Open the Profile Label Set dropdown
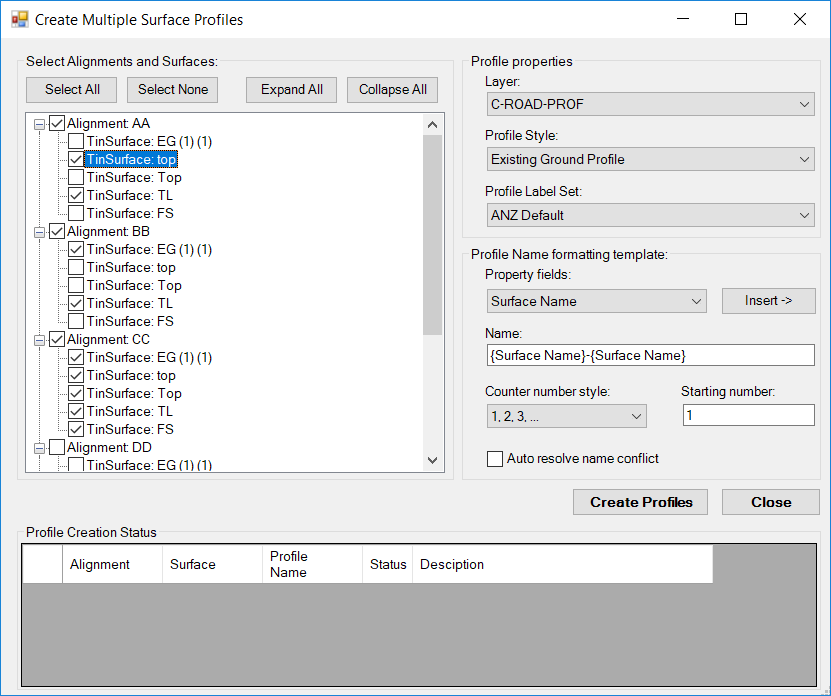The width and height of the screenshot is (831, 696). tap(650, 215)
